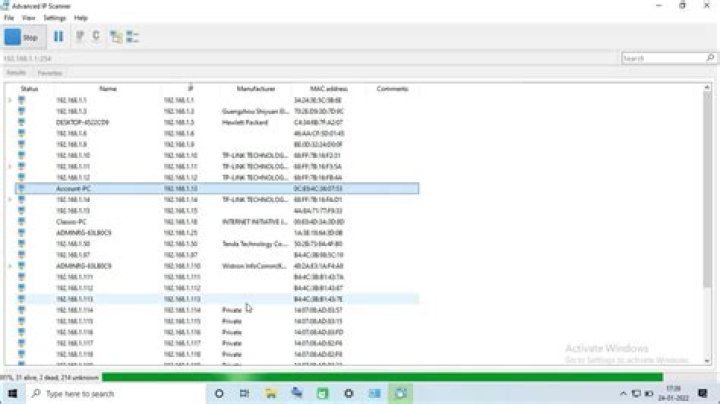Open Task View on the taskbar
Image resolution: width=720 pixels, height=404 pixels.
[244, 393]
